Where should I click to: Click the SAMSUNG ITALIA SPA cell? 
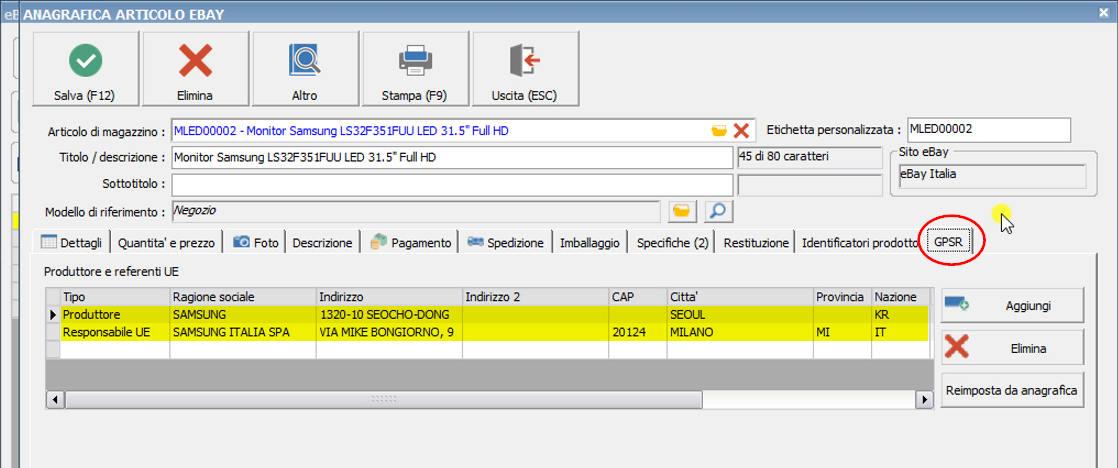pyautogui.click(x=243, y=332)
